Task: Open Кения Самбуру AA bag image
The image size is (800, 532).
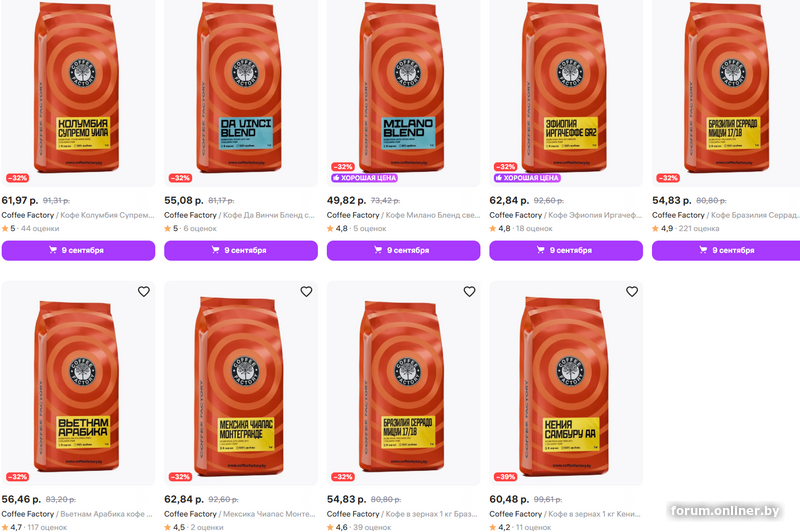Action: point(566,380)
